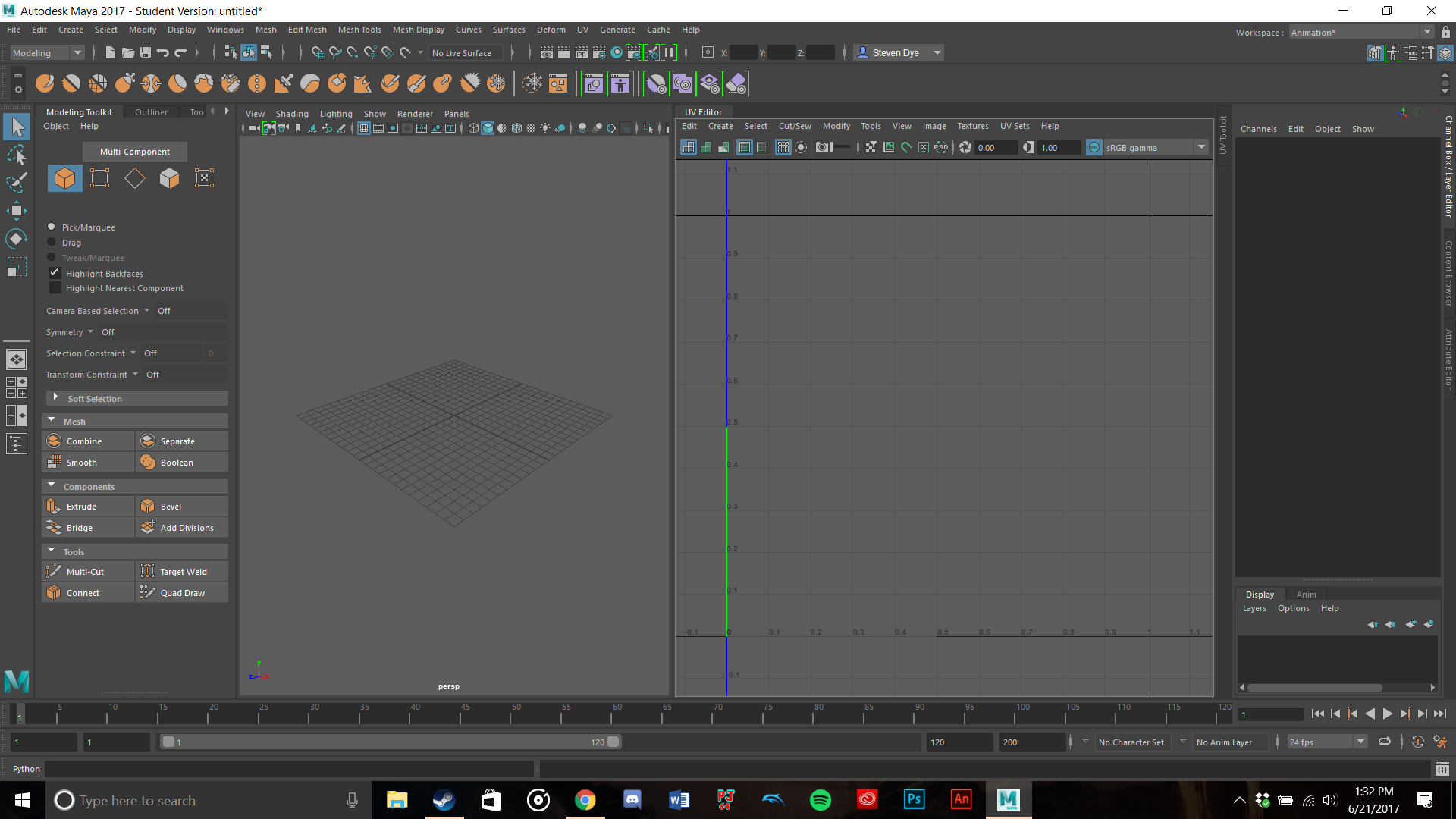Click the Redo arrow icon

point(181,52)
